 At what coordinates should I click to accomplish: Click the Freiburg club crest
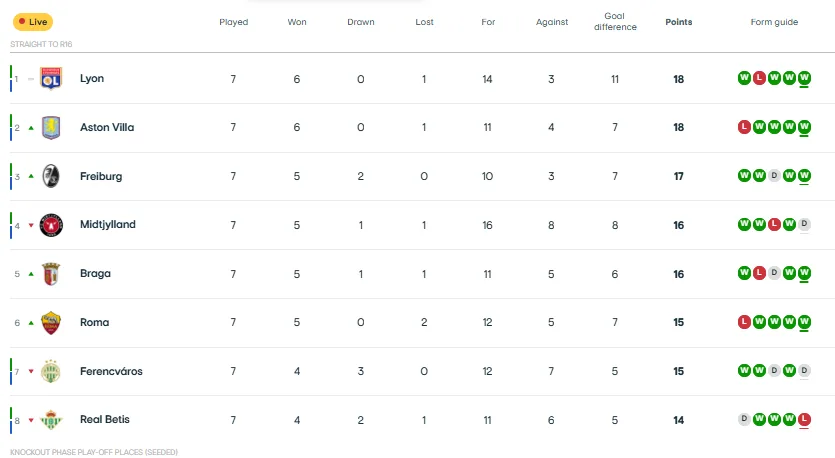[51, 177]
